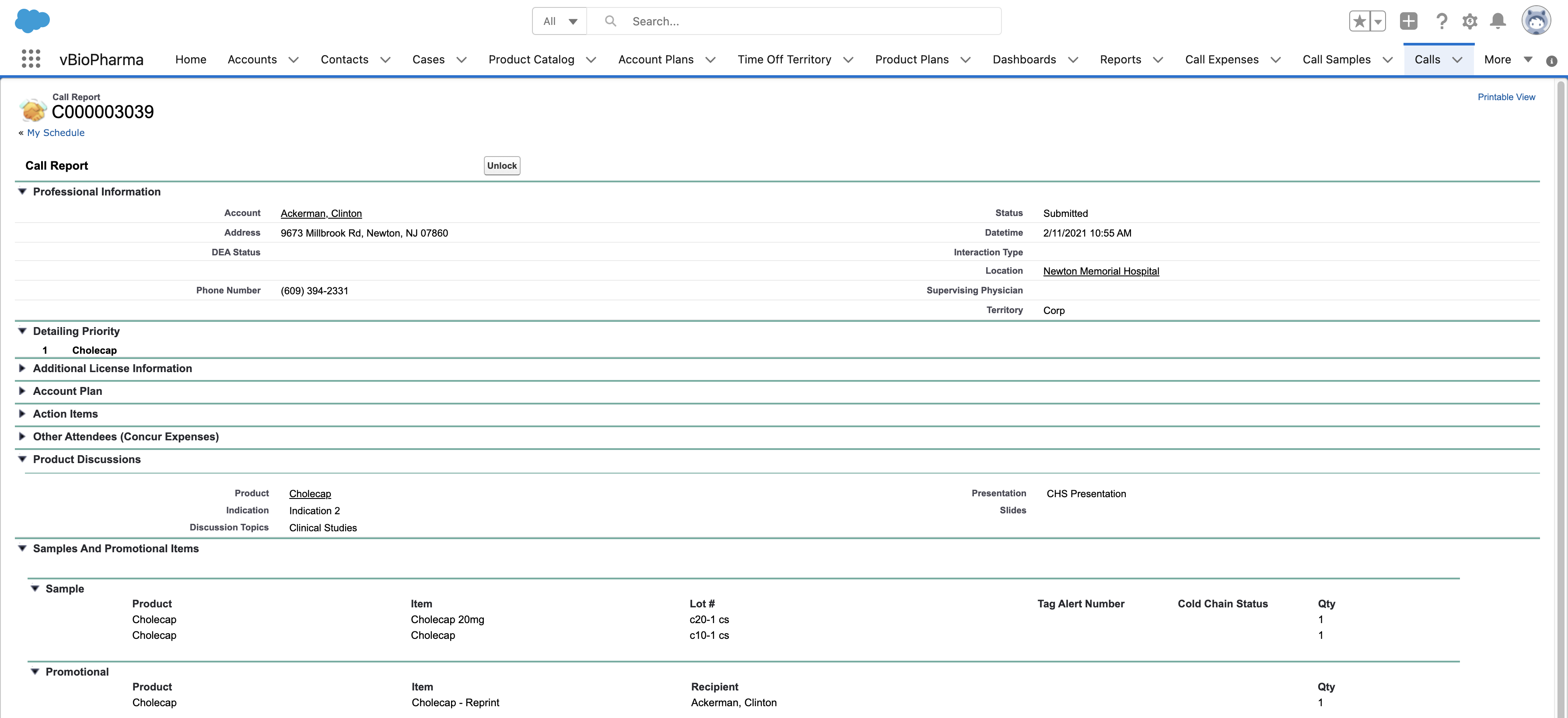Click the Salesforce cloud logo
This screenshot has height=718, width=1568.
point(32,21)
